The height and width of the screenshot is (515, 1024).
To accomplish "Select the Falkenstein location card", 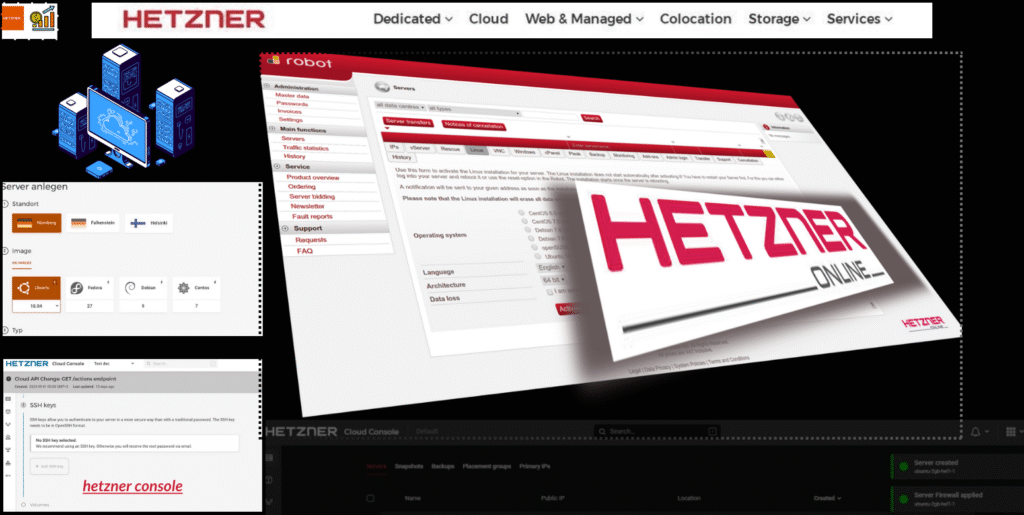I will tap(93, 223).
